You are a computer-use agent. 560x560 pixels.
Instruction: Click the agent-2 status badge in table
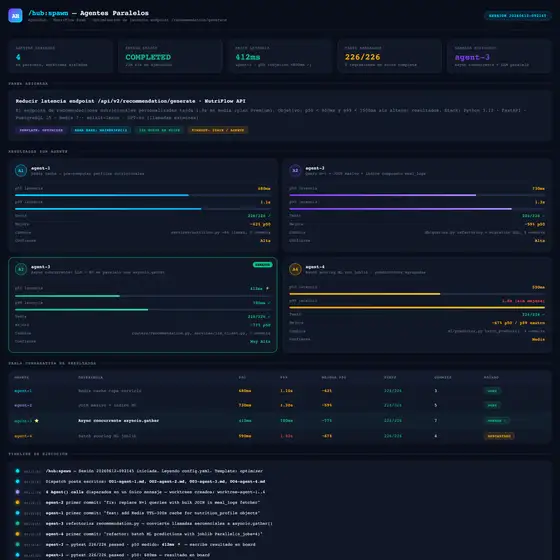click(492, 405)
